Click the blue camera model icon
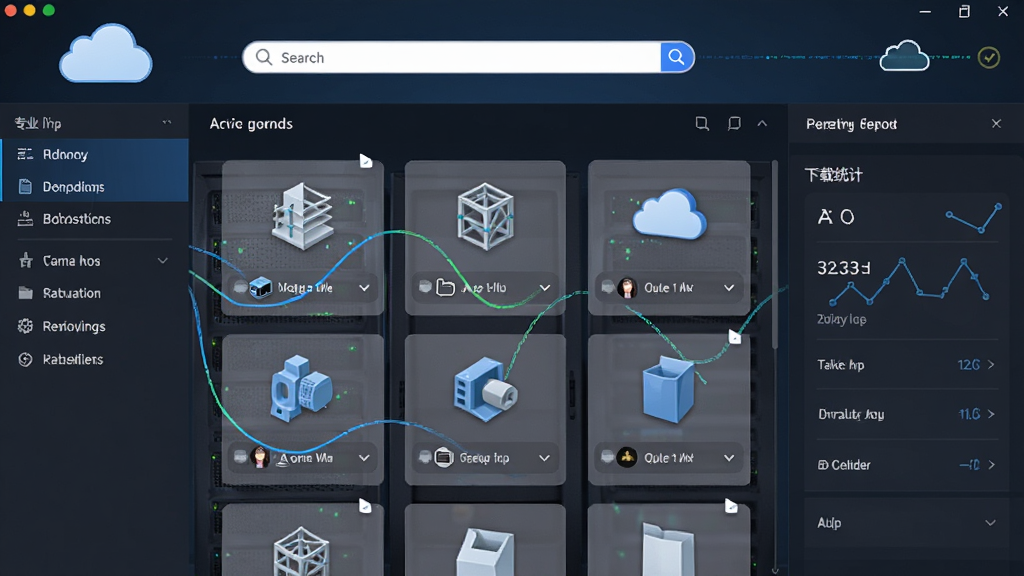Image resolution: width=1024 pixels, height=576 pixels. pos(485,389)
